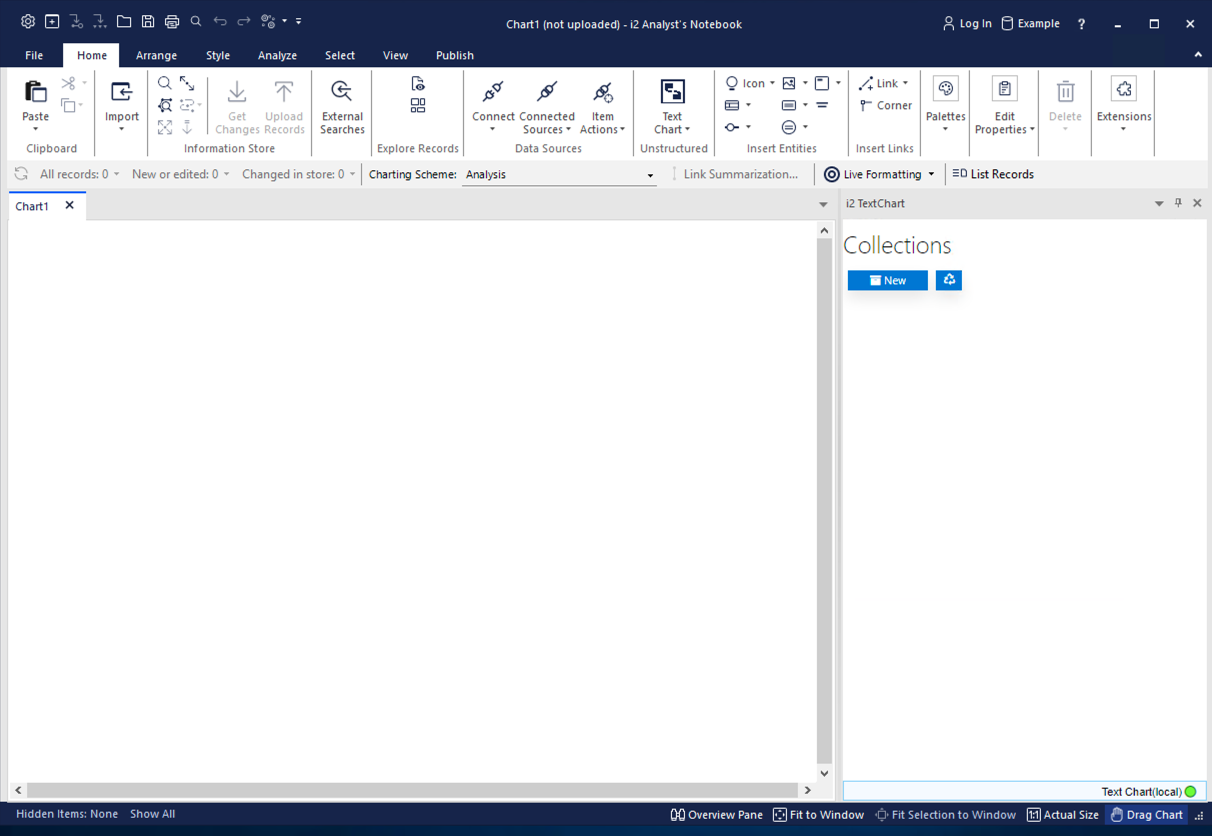The width and height of the screenshot is (1212, 836).
Task: Click the Import icon
Action: pyautogui.click(x=122, y=92)
